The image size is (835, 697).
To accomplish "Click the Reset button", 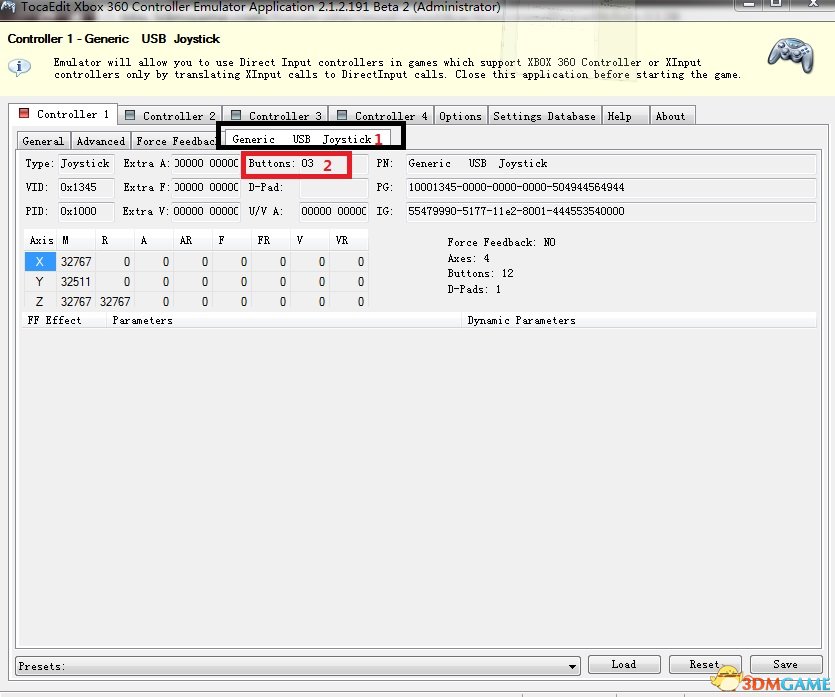I will click(x=705, y=664).
